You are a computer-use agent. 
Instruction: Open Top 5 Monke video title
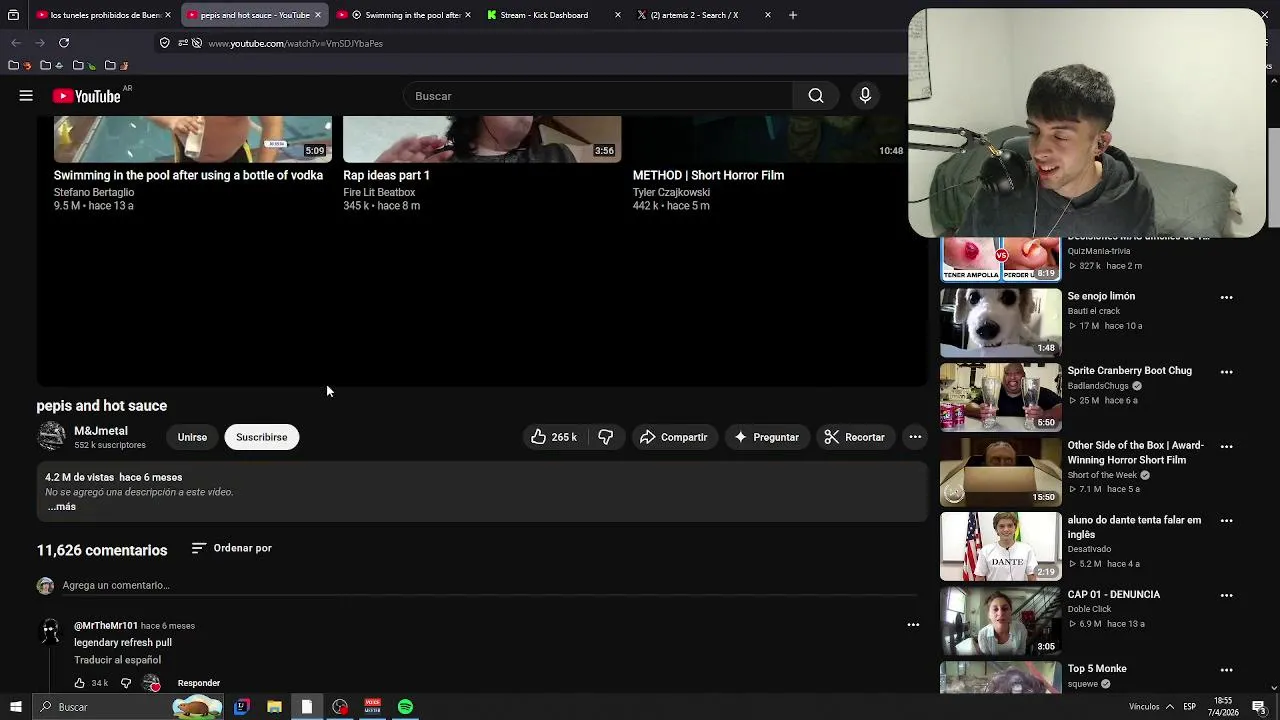[x=1096, y=669]
